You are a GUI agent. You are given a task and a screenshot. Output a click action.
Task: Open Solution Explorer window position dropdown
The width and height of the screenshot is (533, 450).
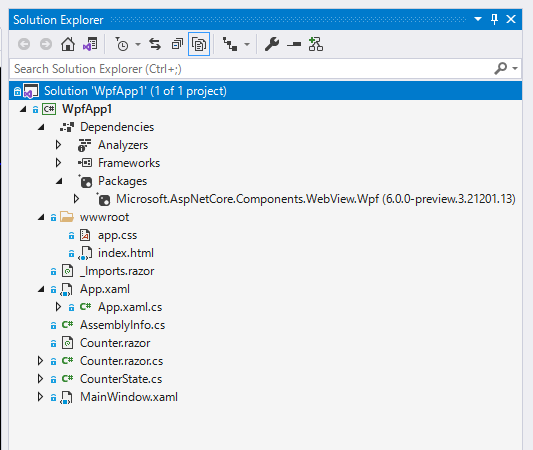coord(478,19)
